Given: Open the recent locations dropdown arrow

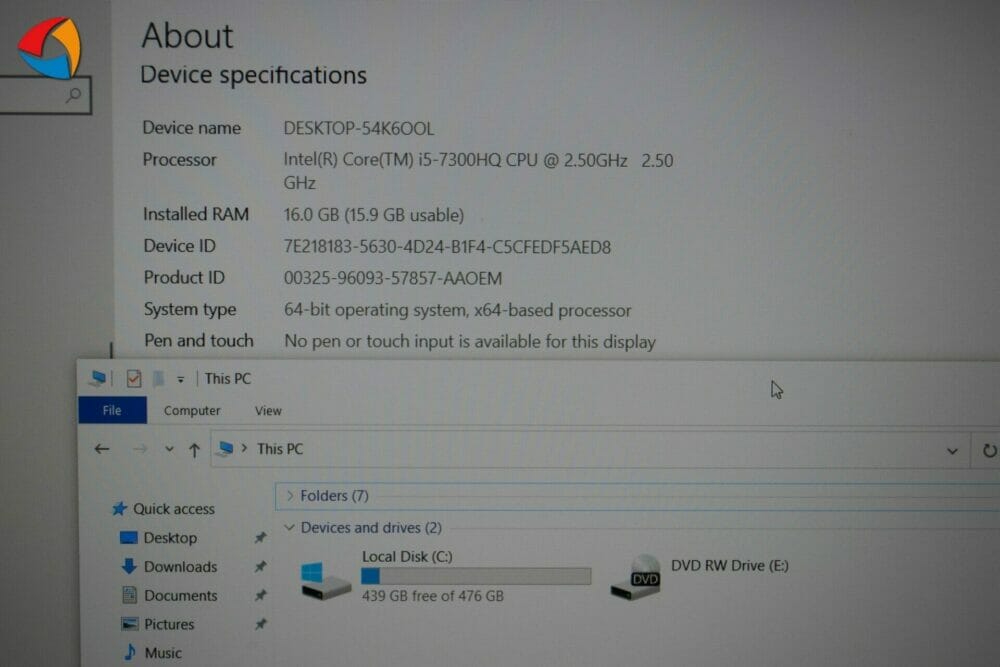Looking at the screenshot, I should click(169, 449).
